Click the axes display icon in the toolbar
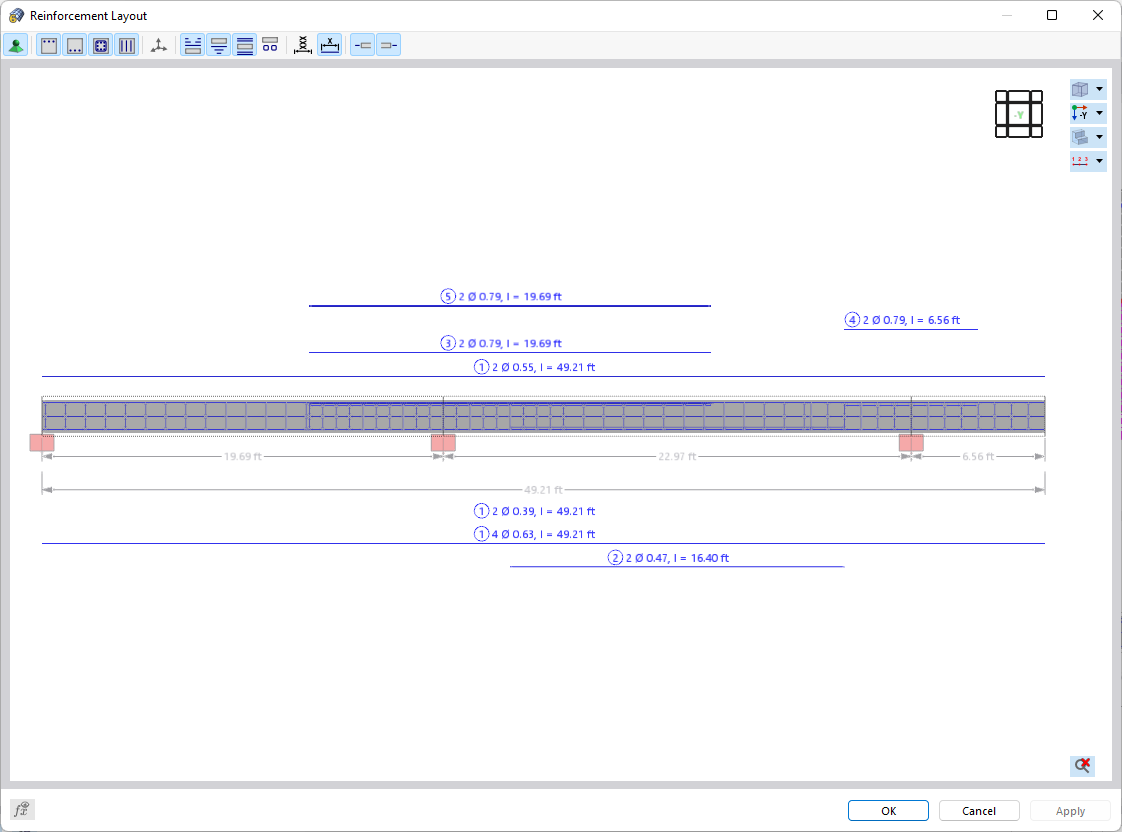 pyautogui.click(x=157, y=44)
